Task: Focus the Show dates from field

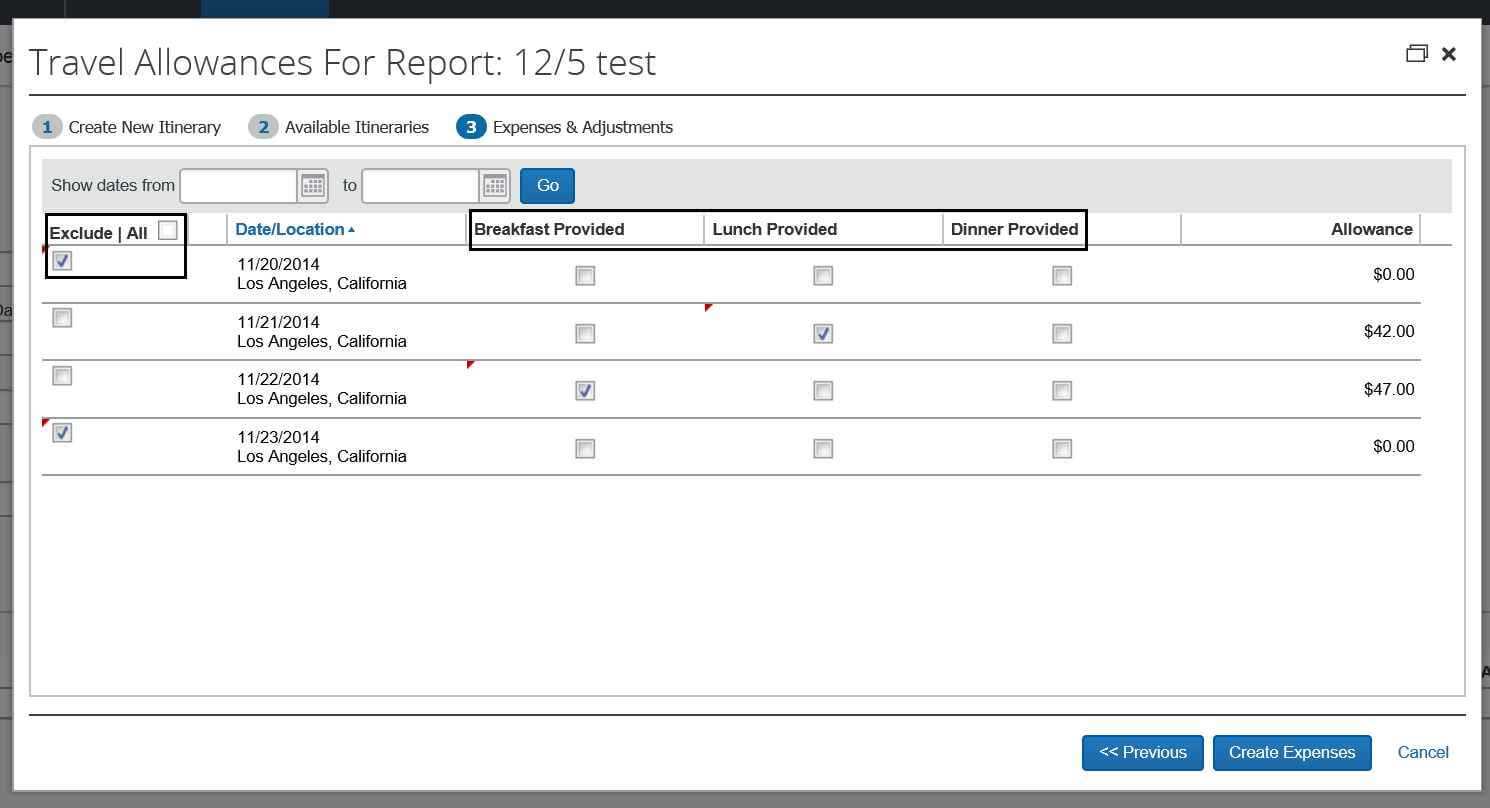Action: [238, 185]
